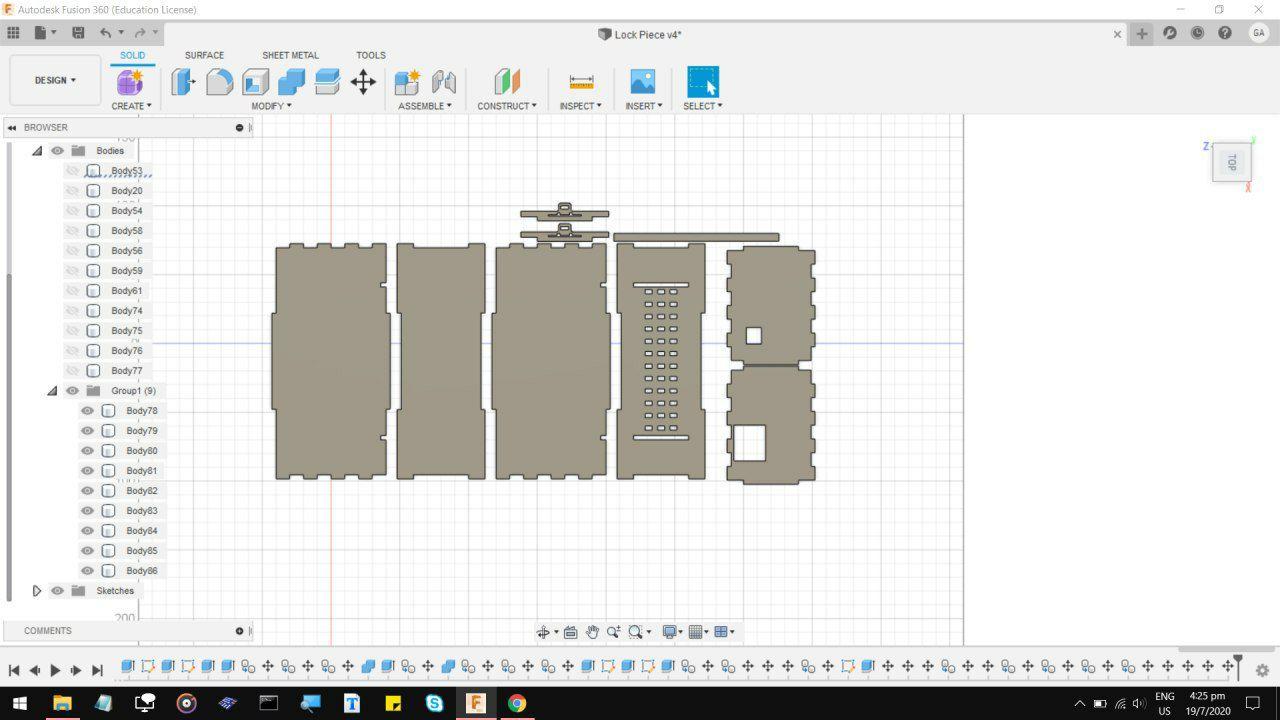1280x720 pixels.
Task: Select the Offset Face tool icon
Action: click(x=327, y=82)
